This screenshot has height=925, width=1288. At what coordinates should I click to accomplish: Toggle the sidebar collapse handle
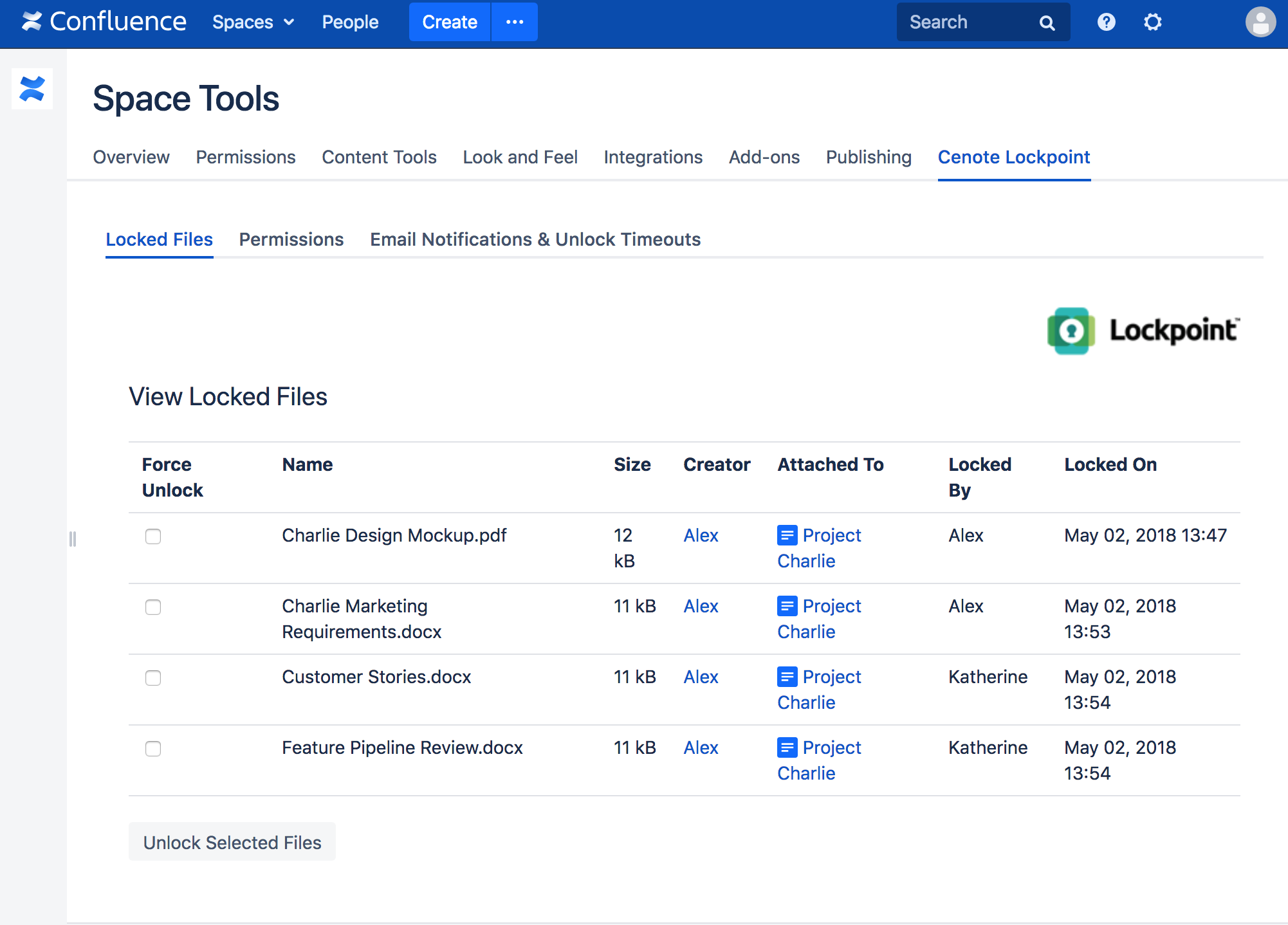tap(73, 539)
